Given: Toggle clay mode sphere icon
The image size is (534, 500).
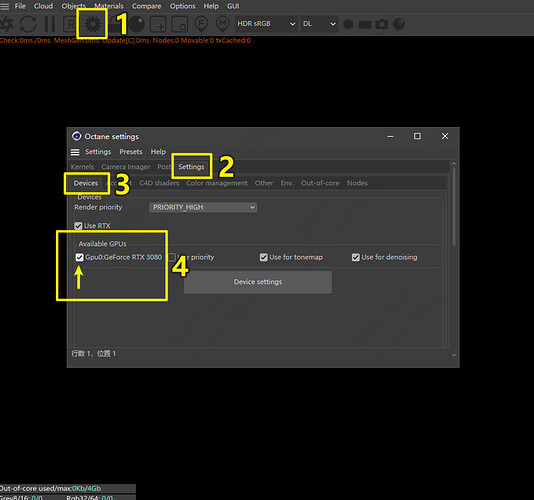Looking at the screenshot, I should pos(137,24).
